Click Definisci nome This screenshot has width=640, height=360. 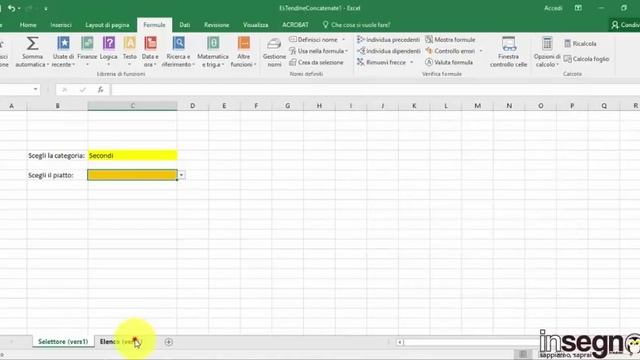coord(313,40)
